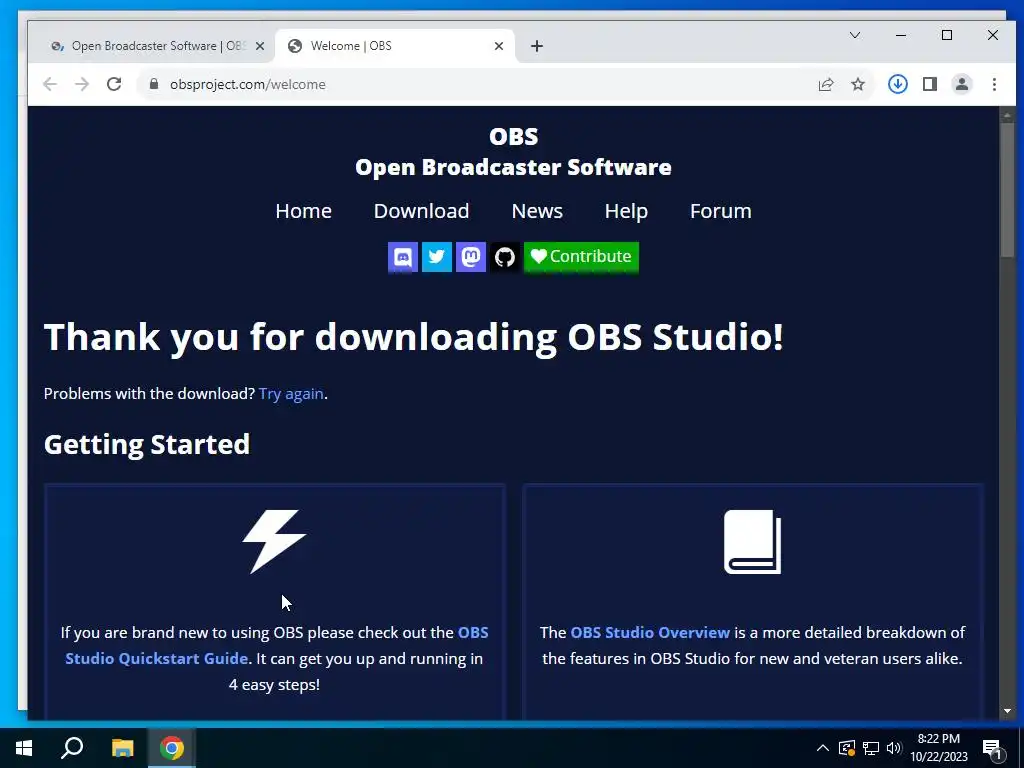Open the Chrome three-dot menu
This screenshot has width=1024, height=768.
point(994,84)
